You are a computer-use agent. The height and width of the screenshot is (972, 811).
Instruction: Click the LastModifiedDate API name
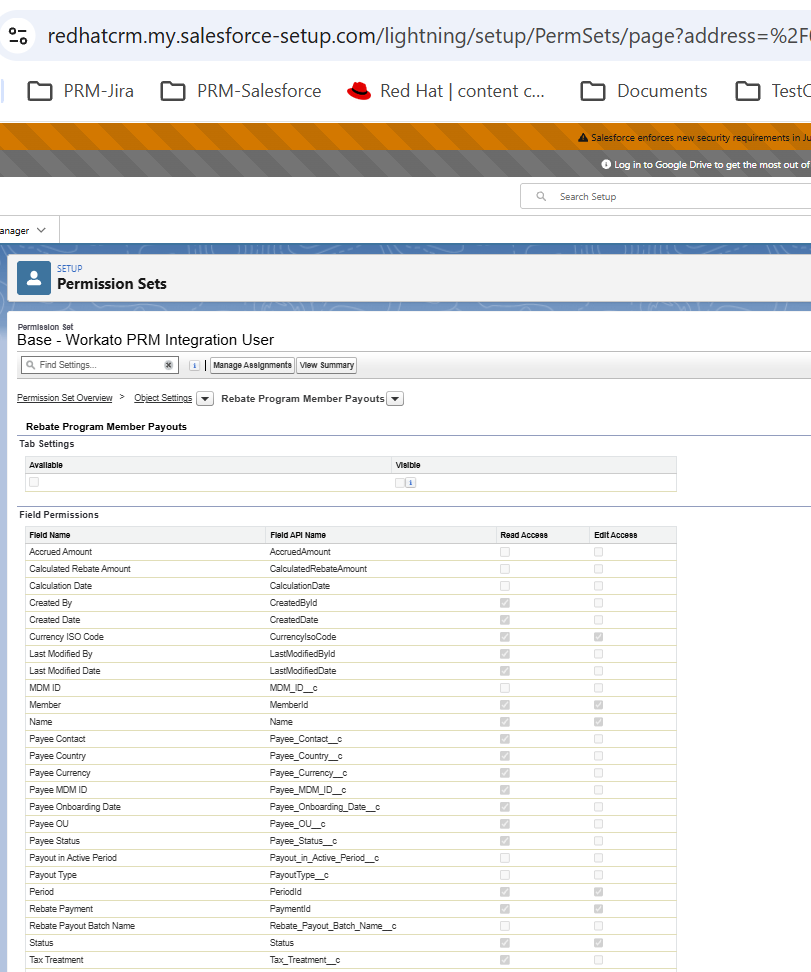tap(303, 671)
